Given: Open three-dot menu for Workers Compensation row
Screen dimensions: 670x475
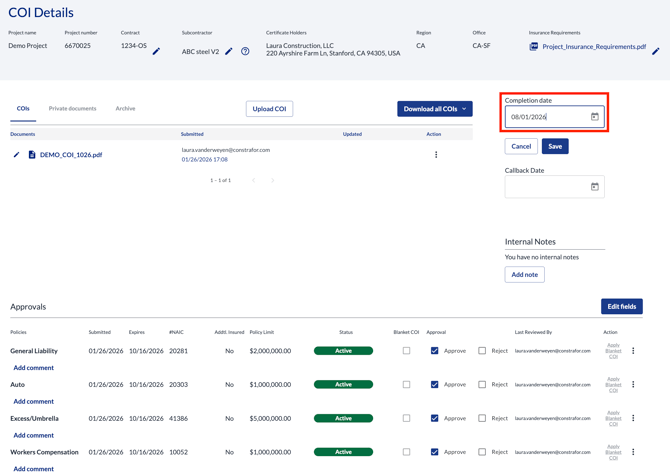Looking at the screenshot, I should (x=633, y=452).
